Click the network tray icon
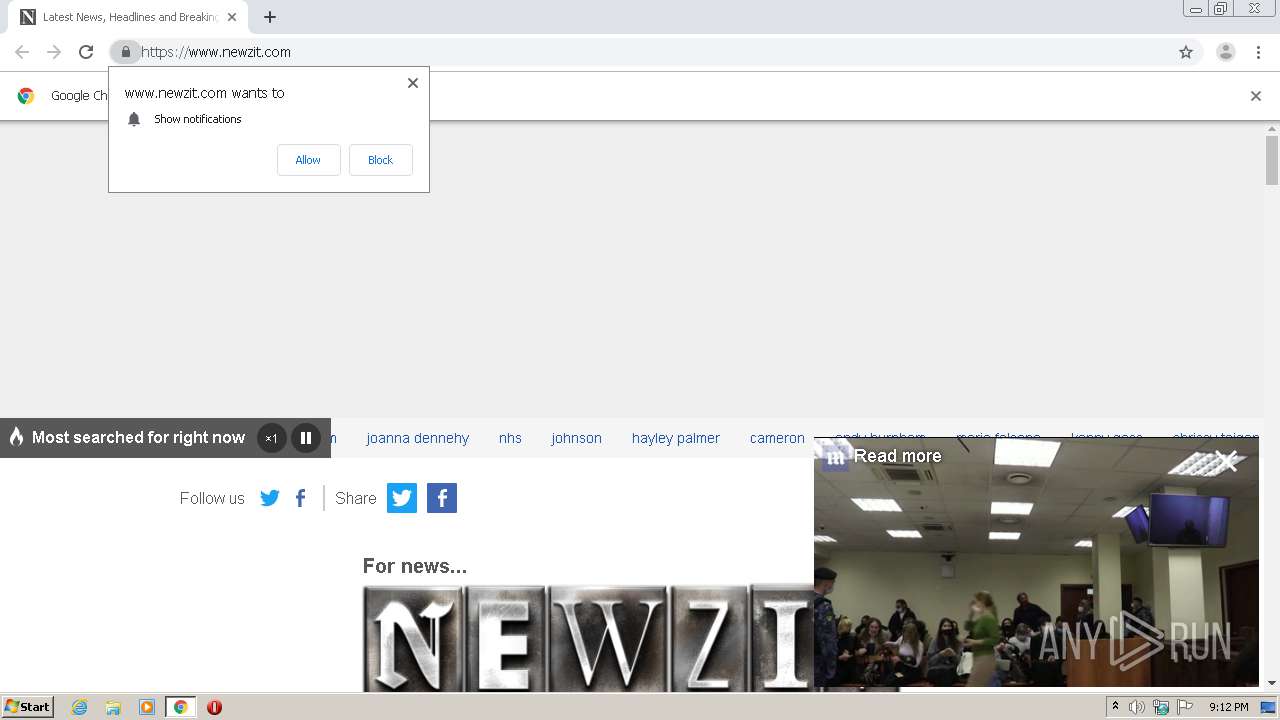Screen dimensions: 1280x720 [1161, 707]
